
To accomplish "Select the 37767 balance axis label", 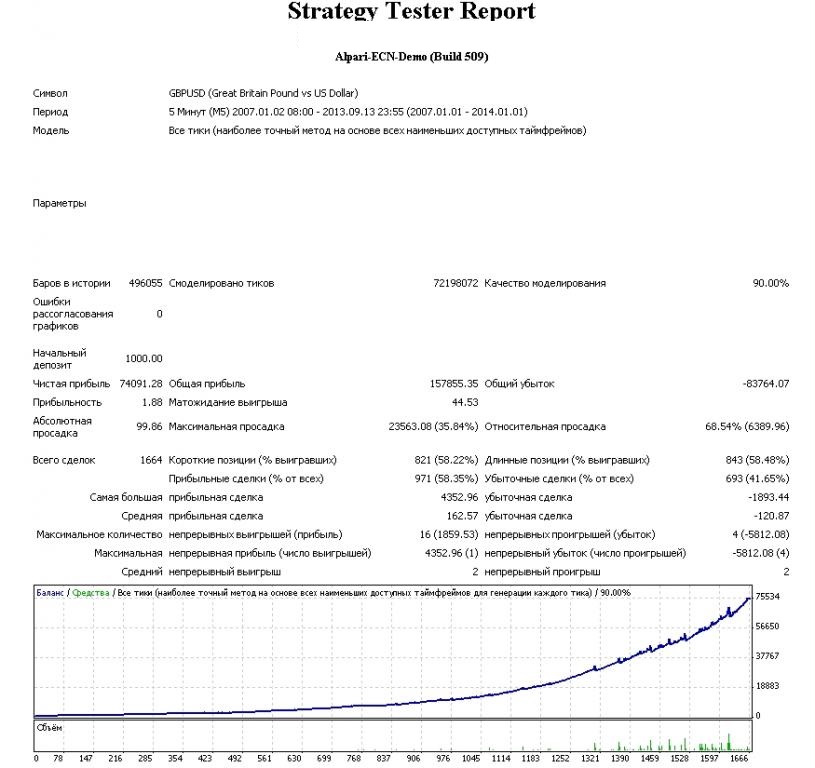I will tap(768, 656).
